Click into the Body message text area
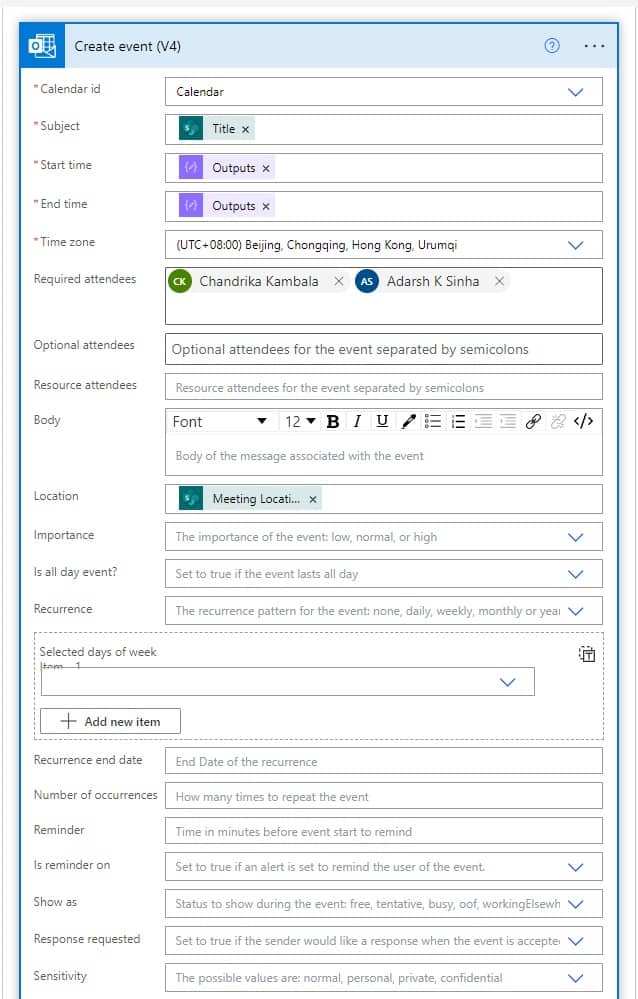The image size is (638, 999). coord(384,456)
